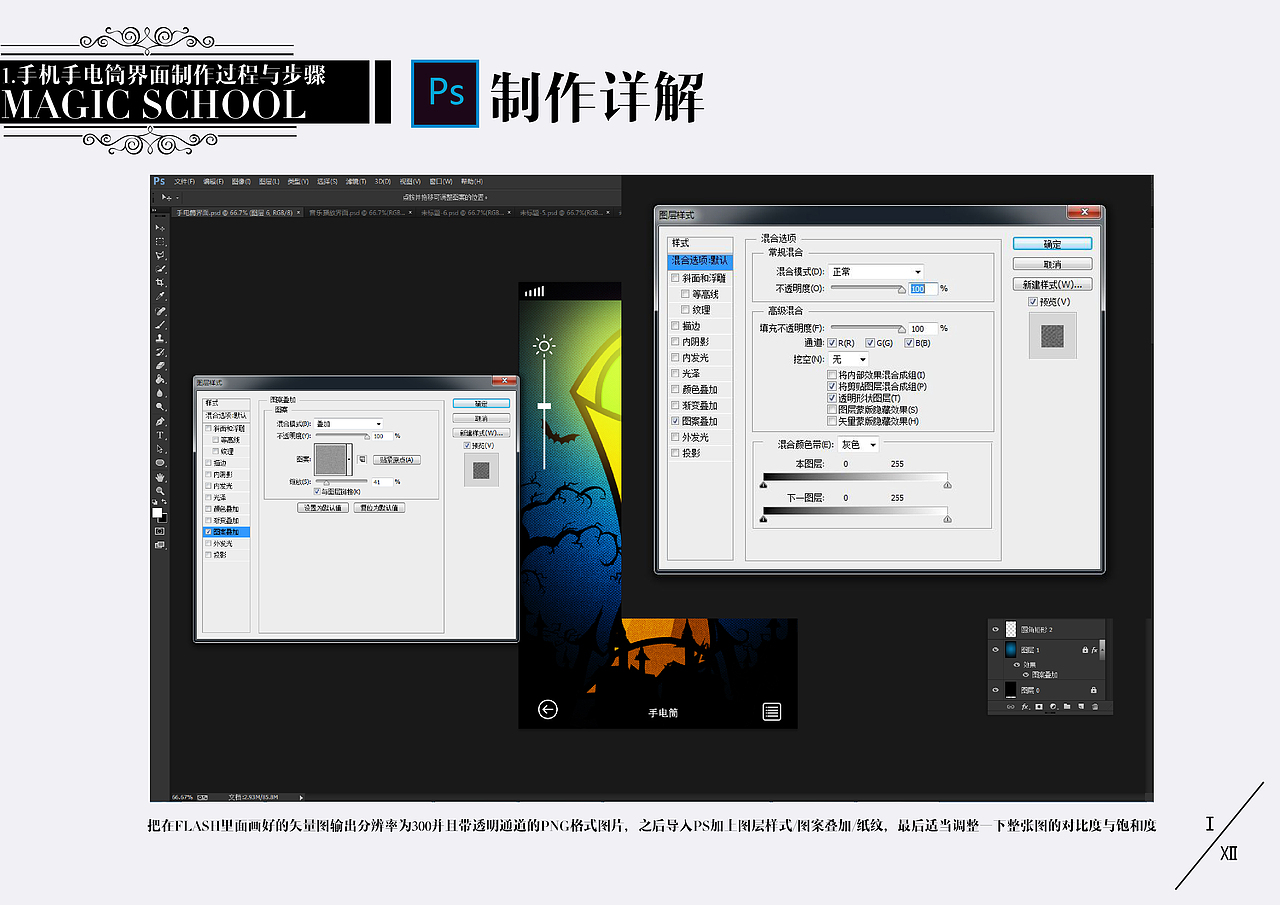The height and width of the screenshot is (905, 1280).
Task: Click the 缩放 slider in Pattern Overlay dialog
Action: tap(342, 482)
